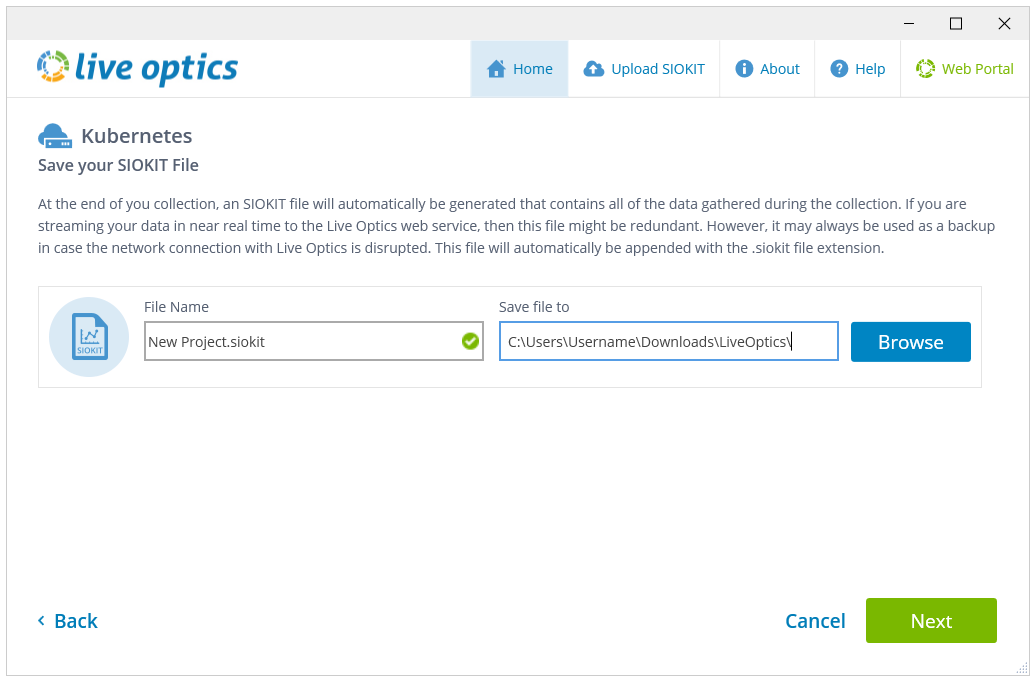Click the About info icon
The image size is (1034, 682).
(x=744, y=69)
